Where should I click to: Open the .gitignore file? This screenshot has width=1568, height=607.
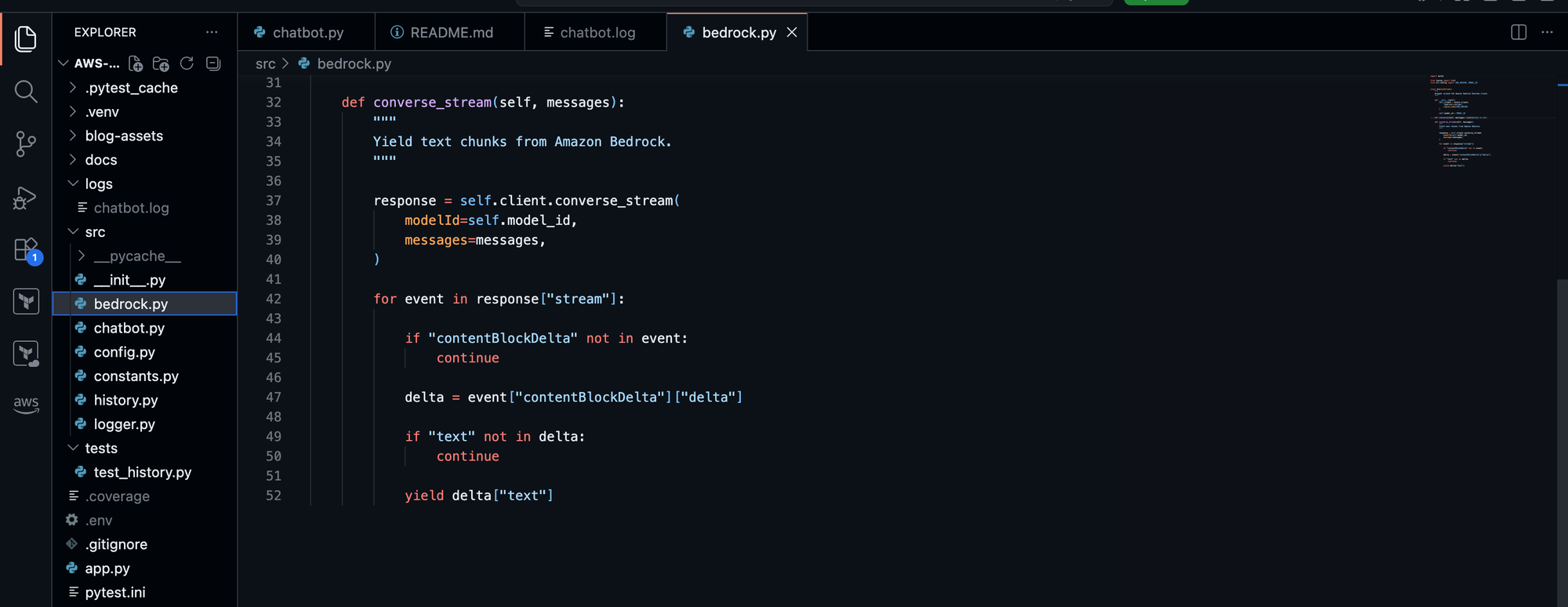point(145,544)
